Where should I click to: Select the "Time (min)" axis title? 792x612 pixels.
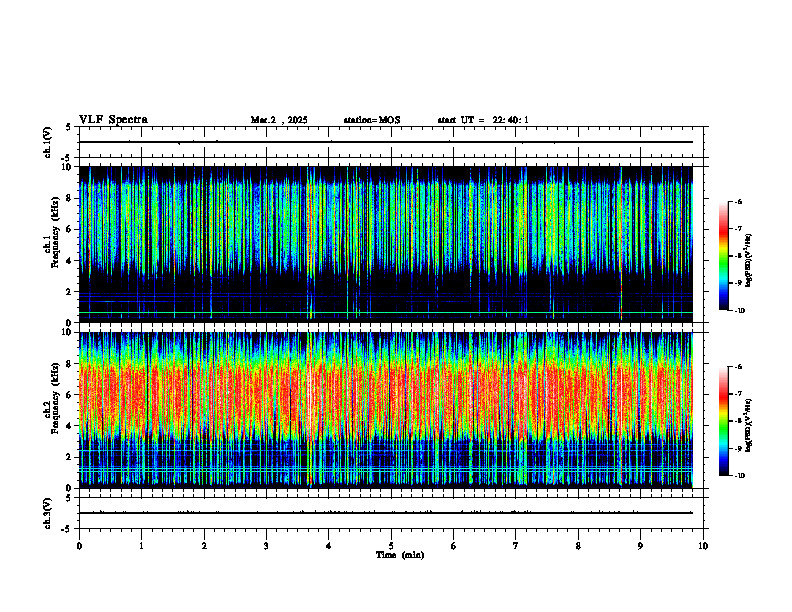[x=400, y=555]
